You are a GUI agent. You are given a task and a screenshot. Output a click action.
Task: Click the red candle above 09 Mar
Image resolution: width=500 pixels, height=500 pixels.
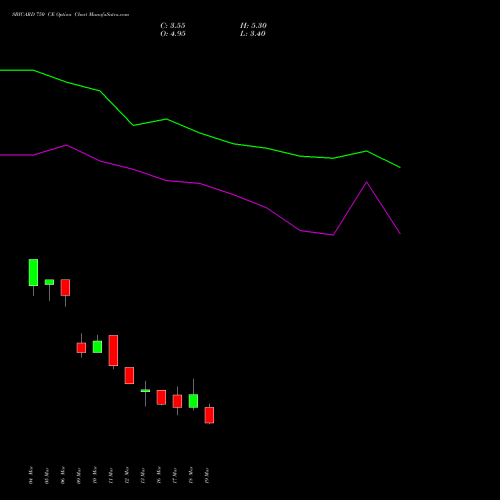[81, 348]
